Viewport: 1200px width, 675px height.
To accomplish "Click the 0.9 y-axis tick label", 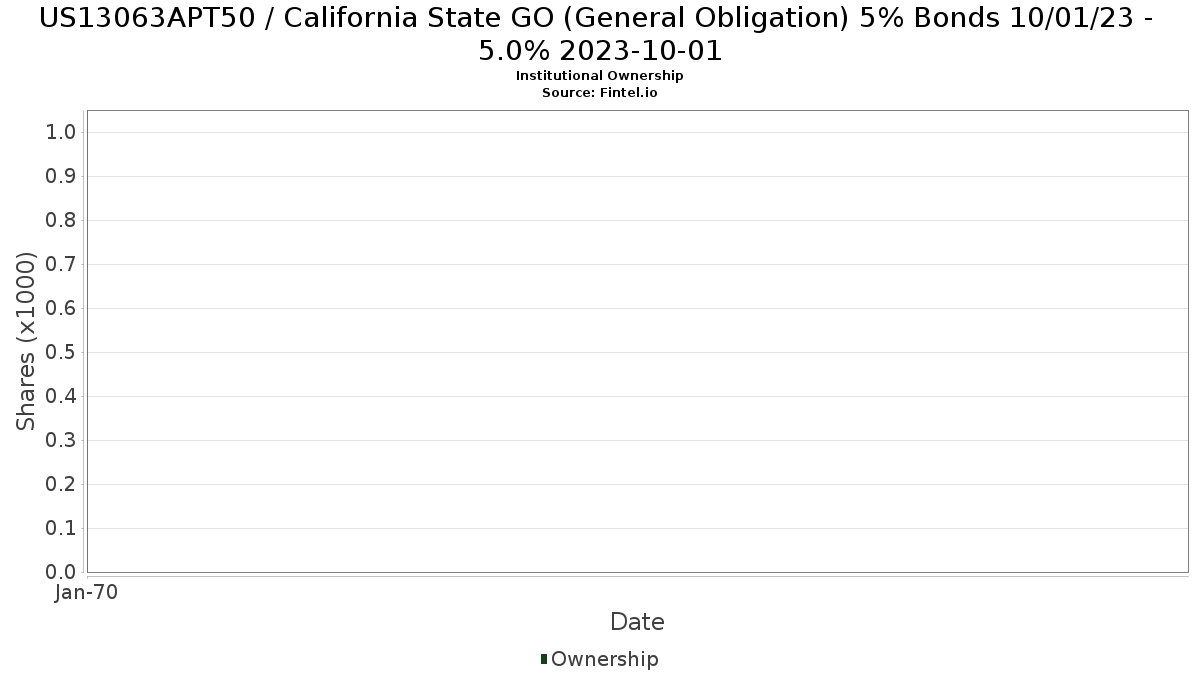I will point(60,176).
